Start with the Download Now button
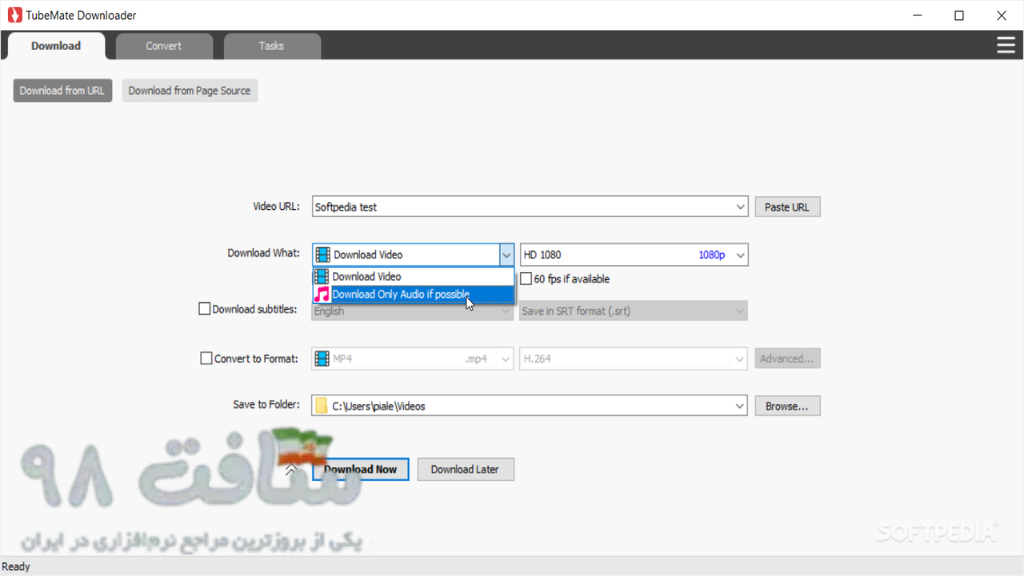 (360, 470)
